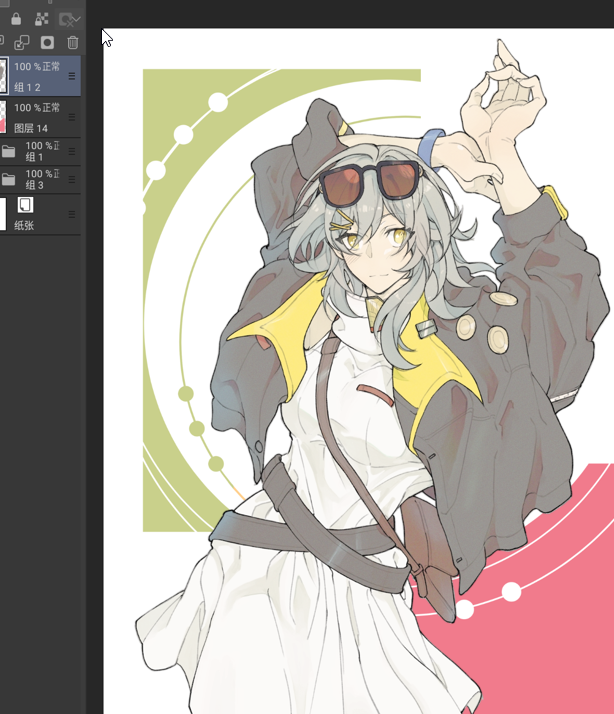Click the grip handle of 组 1 2
Image resolution: width=614 pixels, height=714 pixels.
point(72,76)
